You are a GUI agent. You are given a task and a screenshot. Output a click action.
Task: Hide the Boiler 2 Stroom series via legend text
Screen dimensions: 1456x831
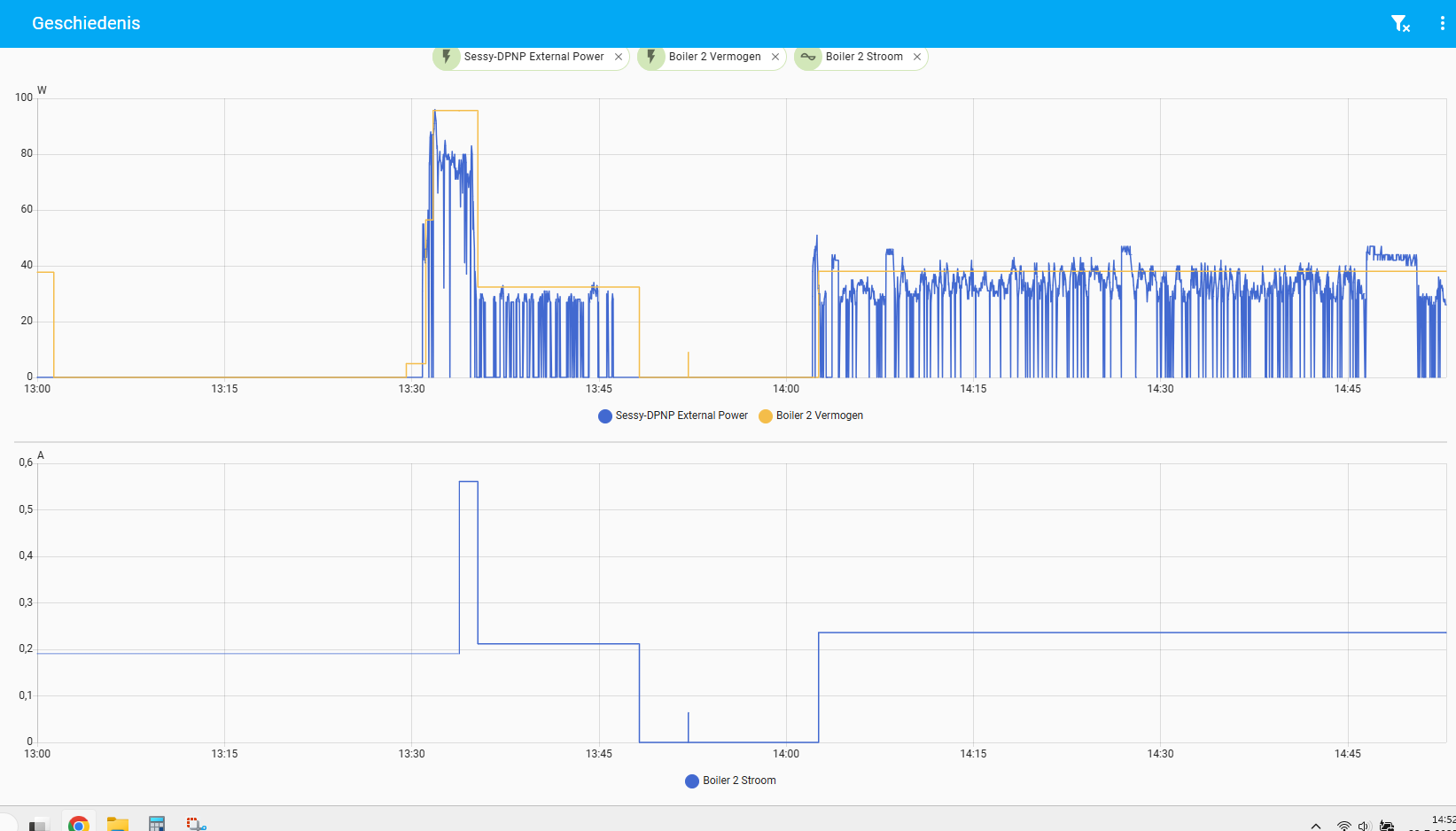[739, 781]
